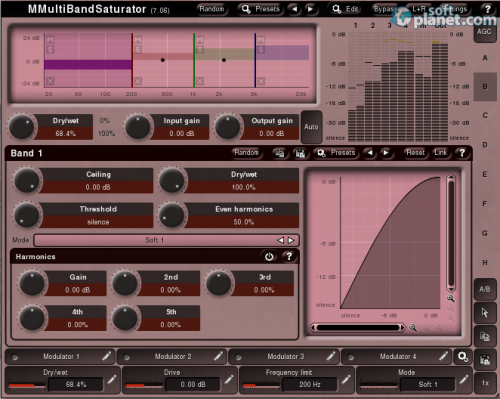The height and width of the screenshot is (399, 500).
Task: Solo band 4 with the S button
Action: coord(261,50)
